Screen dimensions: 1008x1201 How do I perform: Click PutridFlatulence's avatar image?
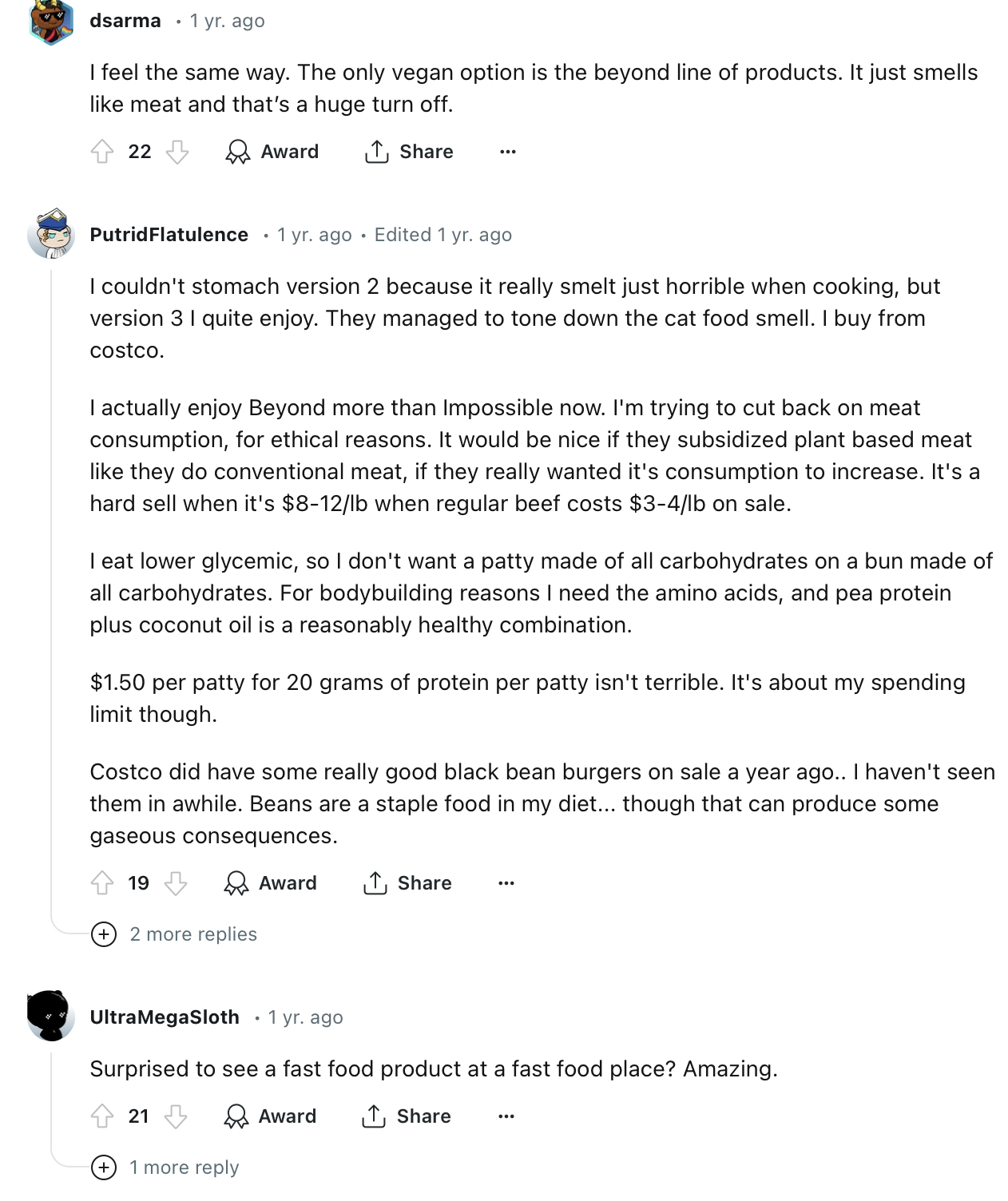[x=51, y=234]
